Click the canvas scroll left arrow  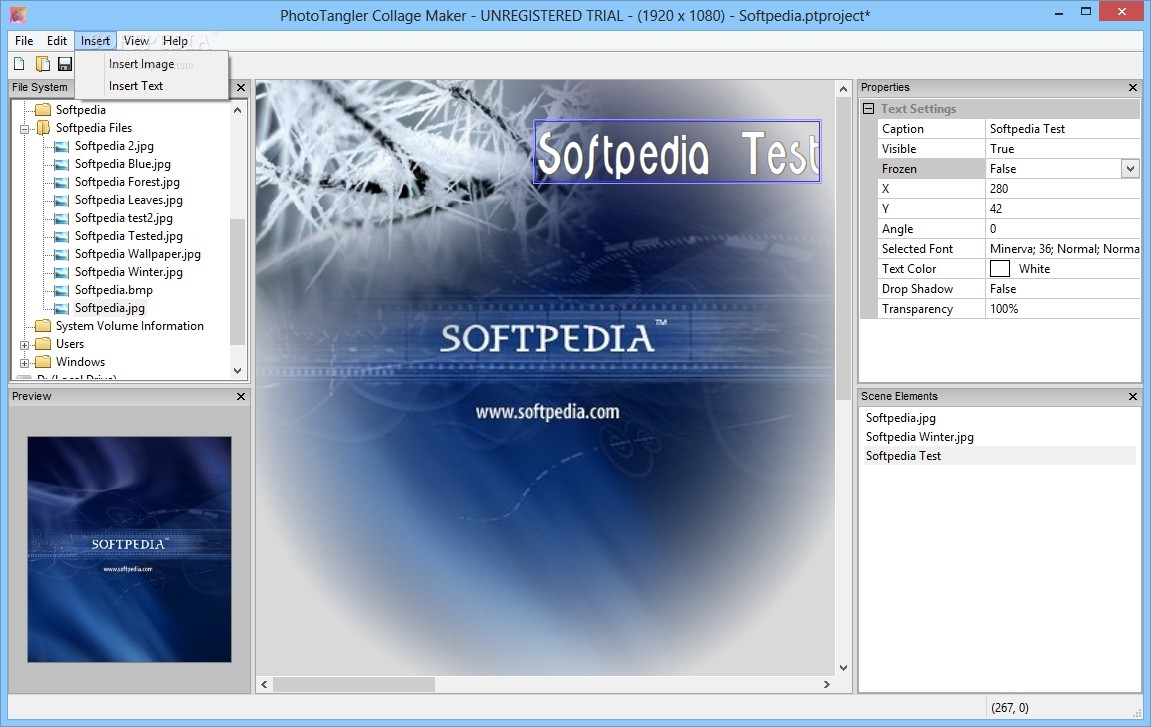pos(264,684)
